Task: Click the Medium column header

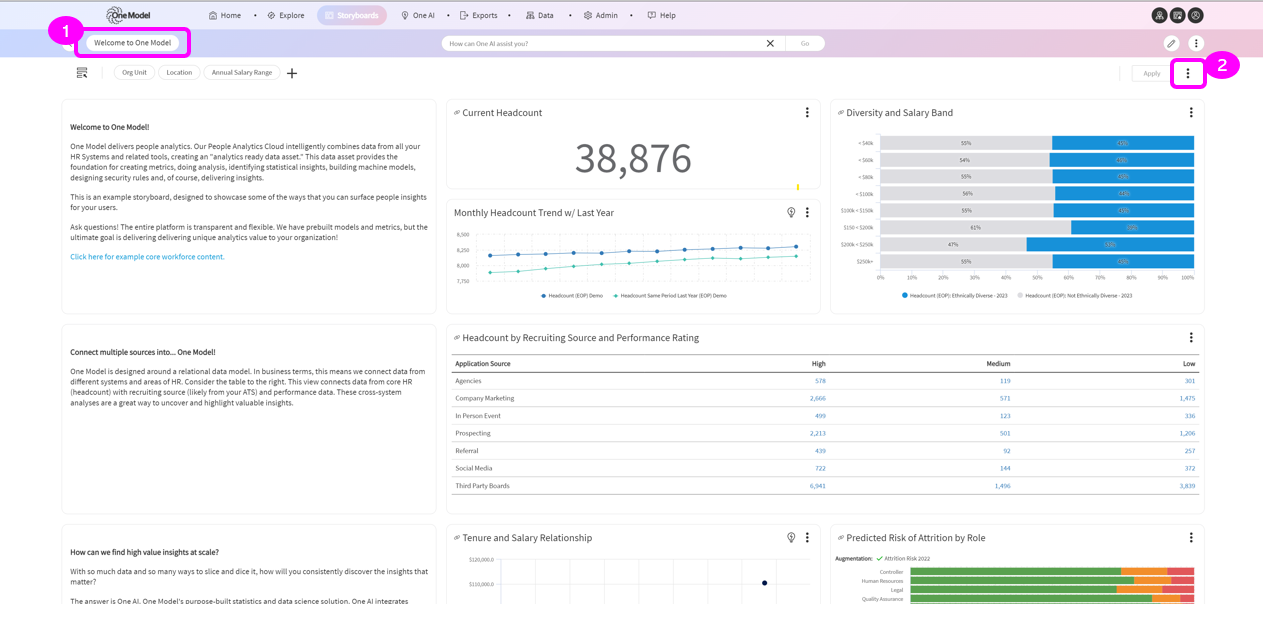Action: (998, 364)
